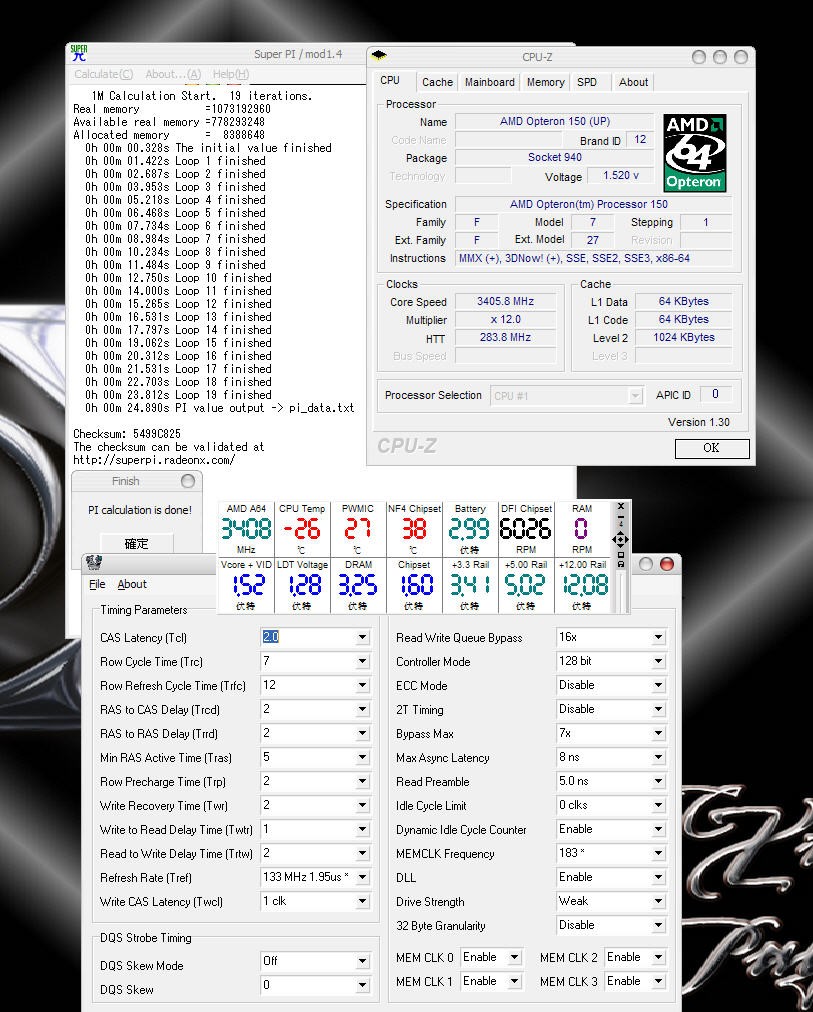Click the AMD64 Opteron logo in CPU-Z
Image resolution: width=813 pixels, height=1012 pixels.
pos(695,153)
